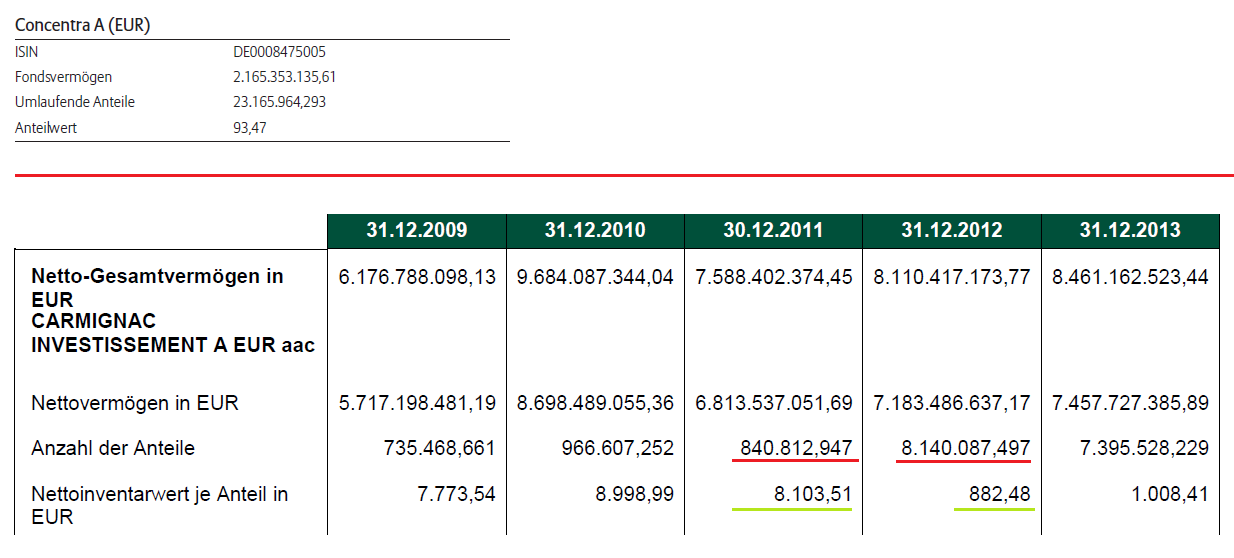Click the Anteilwert value 93,47

[250, 127]
